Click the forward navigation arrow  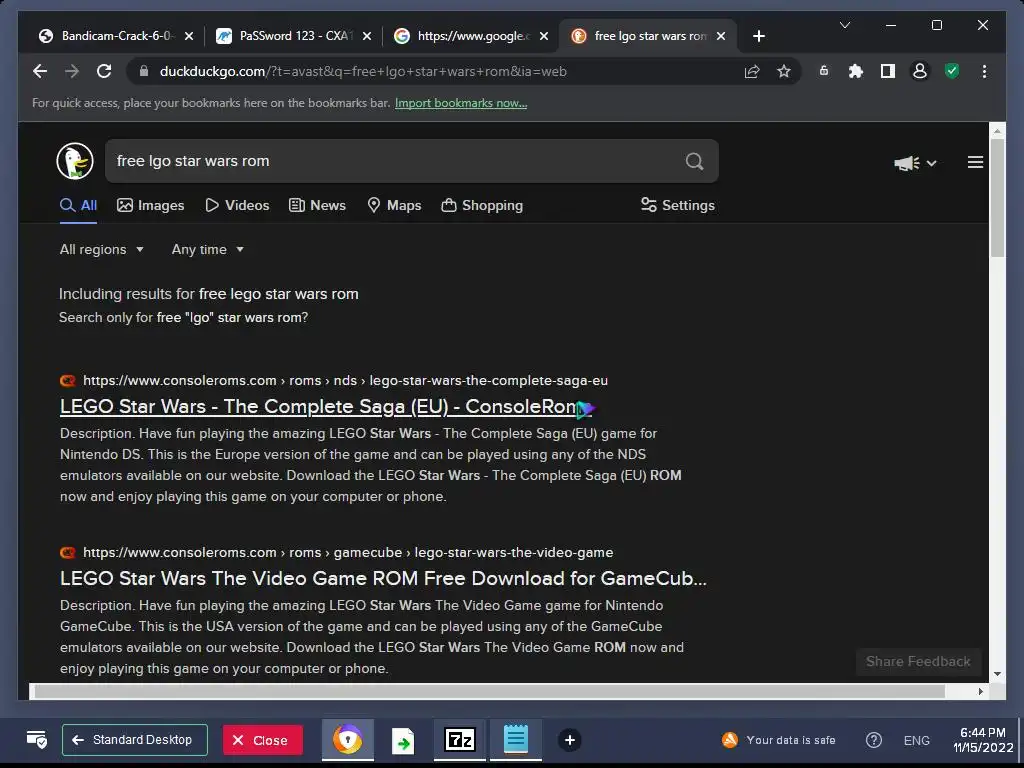point(72,71)
